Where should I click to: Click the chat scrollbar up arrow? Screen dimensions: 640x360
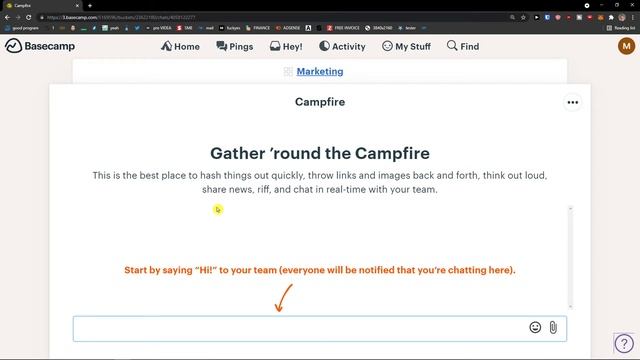571,209
